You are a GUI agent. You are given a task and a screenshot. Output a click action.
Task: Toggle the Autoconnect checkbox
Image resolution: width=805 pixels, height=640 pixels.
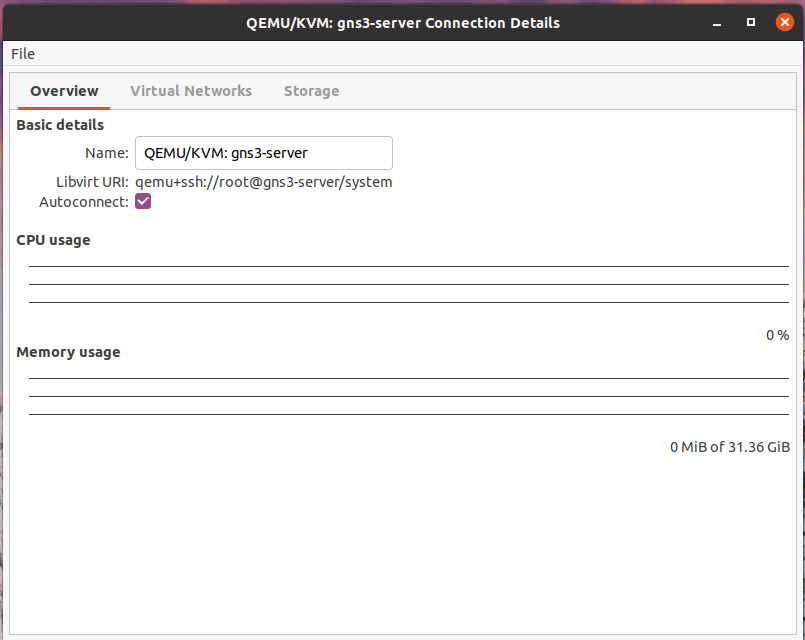tap(143, 202)
